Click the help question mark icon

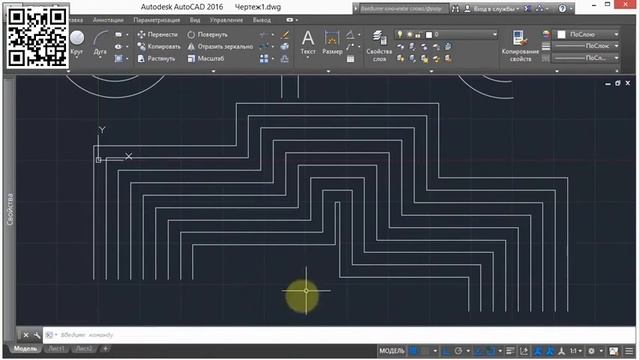pos(562,9)
